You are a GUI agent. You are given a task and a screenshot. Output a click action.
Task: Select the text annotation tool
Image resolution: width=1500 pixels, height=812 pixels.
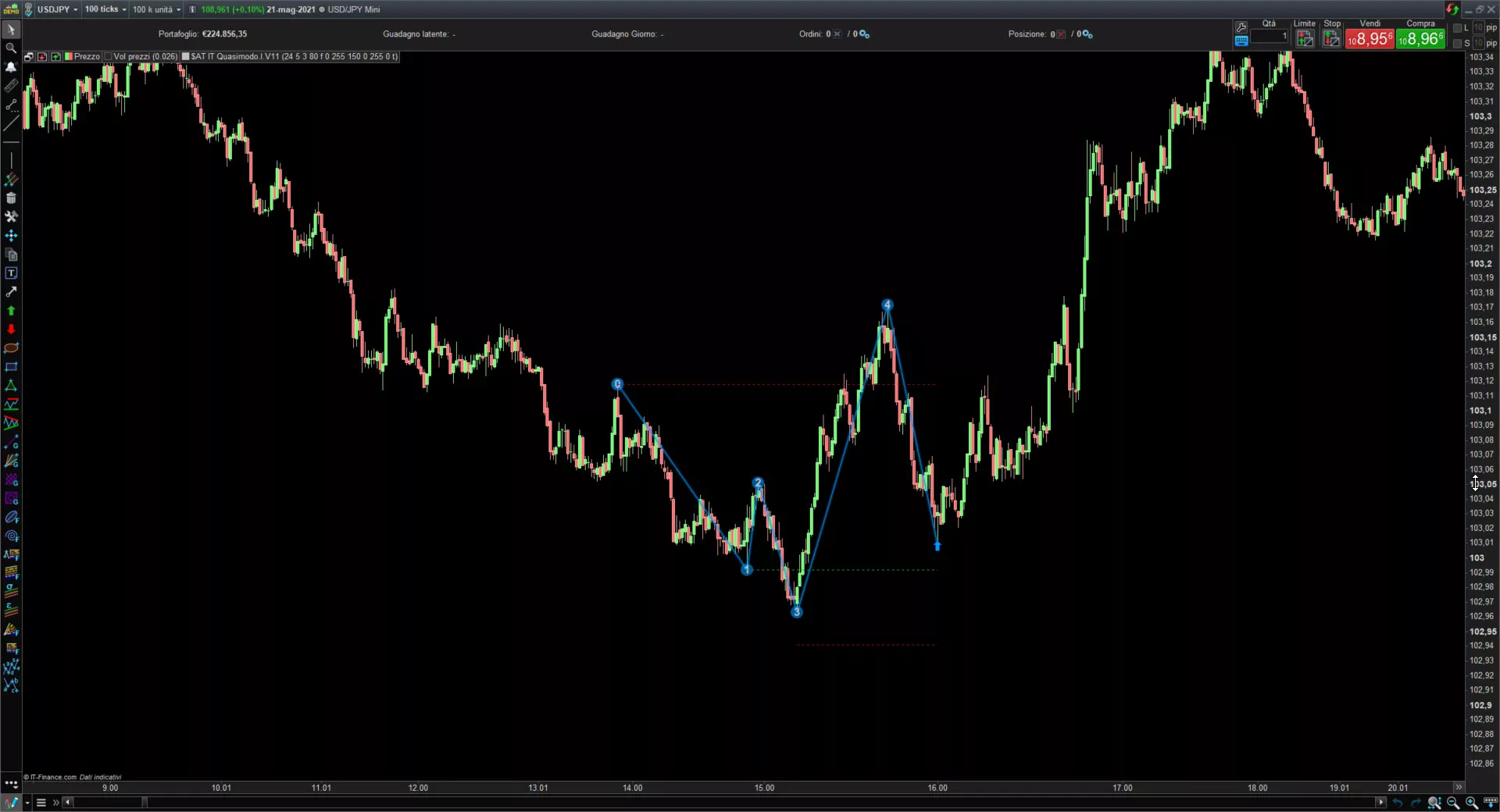tap(11, 273)
